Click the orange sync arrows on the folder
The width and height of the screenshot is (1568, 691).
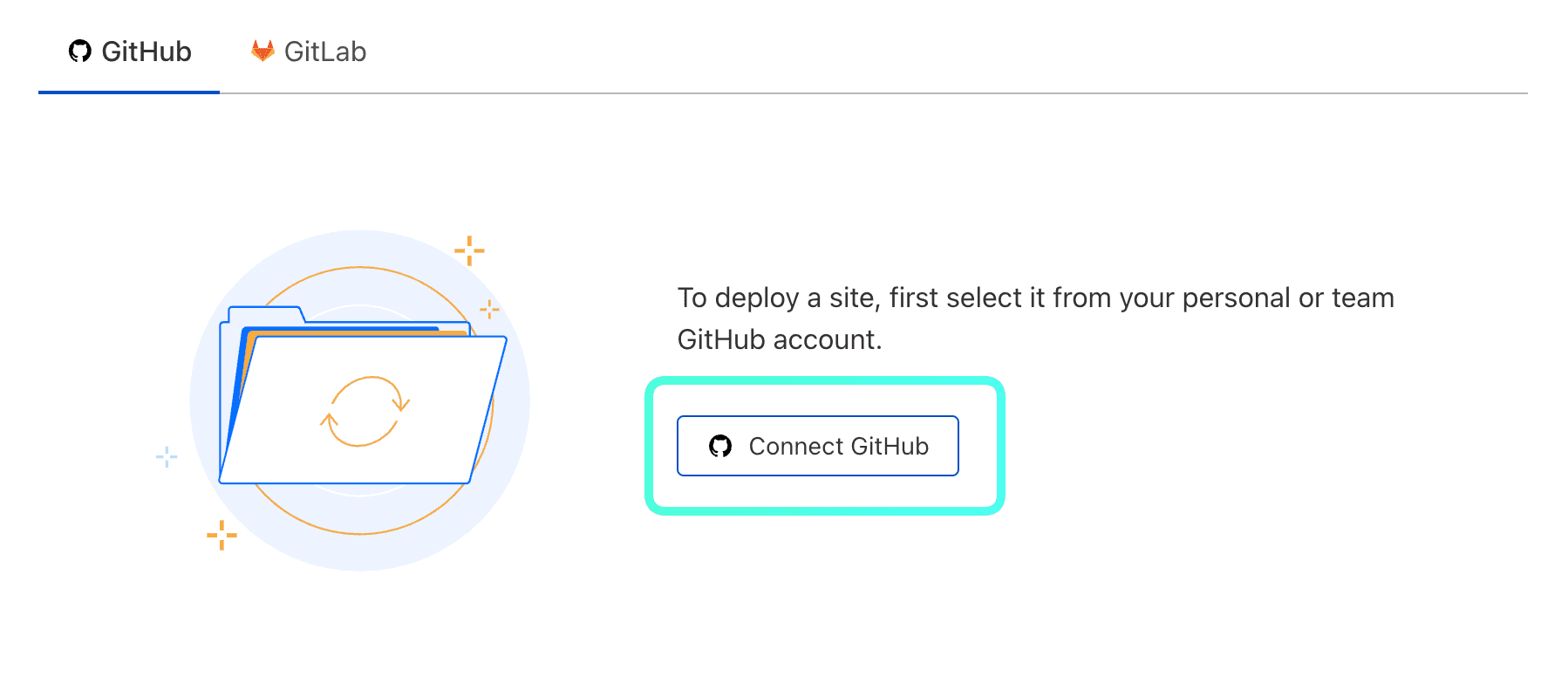[x=365, y=411]
